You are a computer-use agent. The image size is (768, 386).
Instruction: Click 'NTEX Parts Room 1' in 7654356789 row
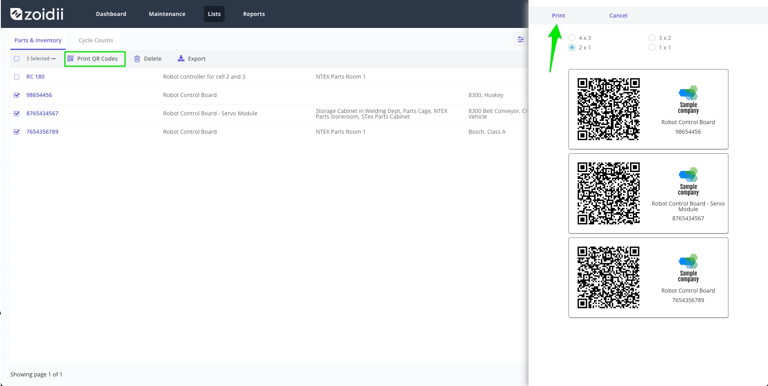coord(340,132)
